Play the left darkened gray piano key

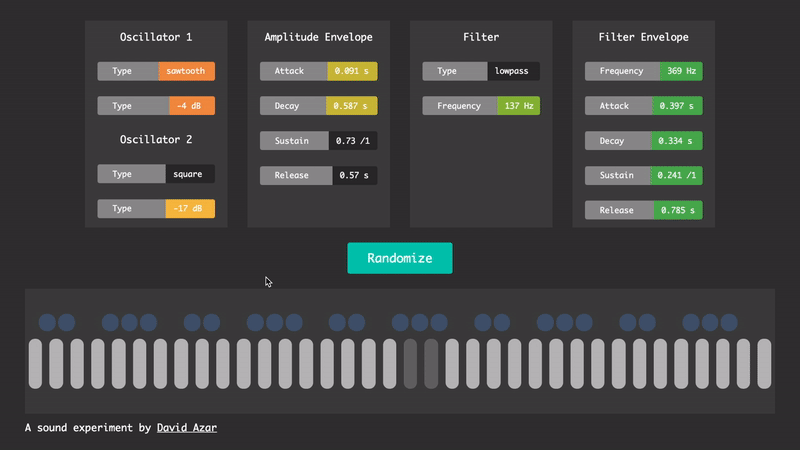click(410, 364)
